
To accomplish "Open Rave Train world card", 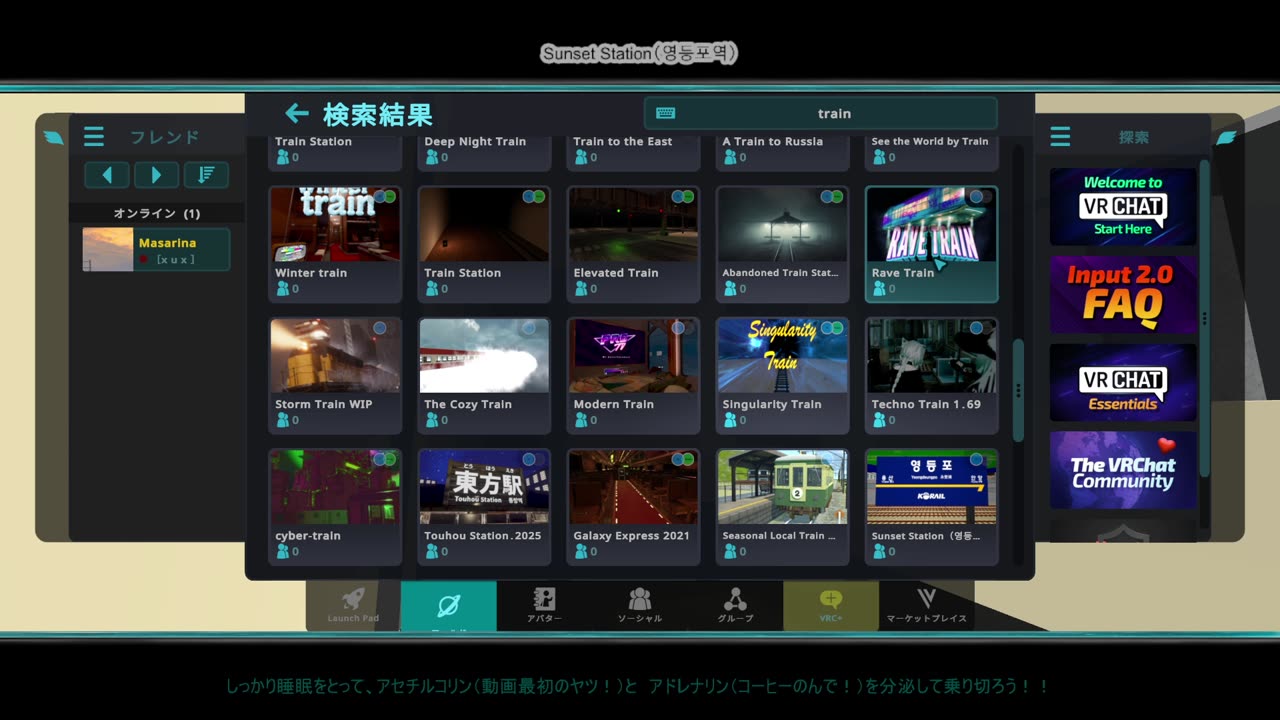I will click(931, 244).
